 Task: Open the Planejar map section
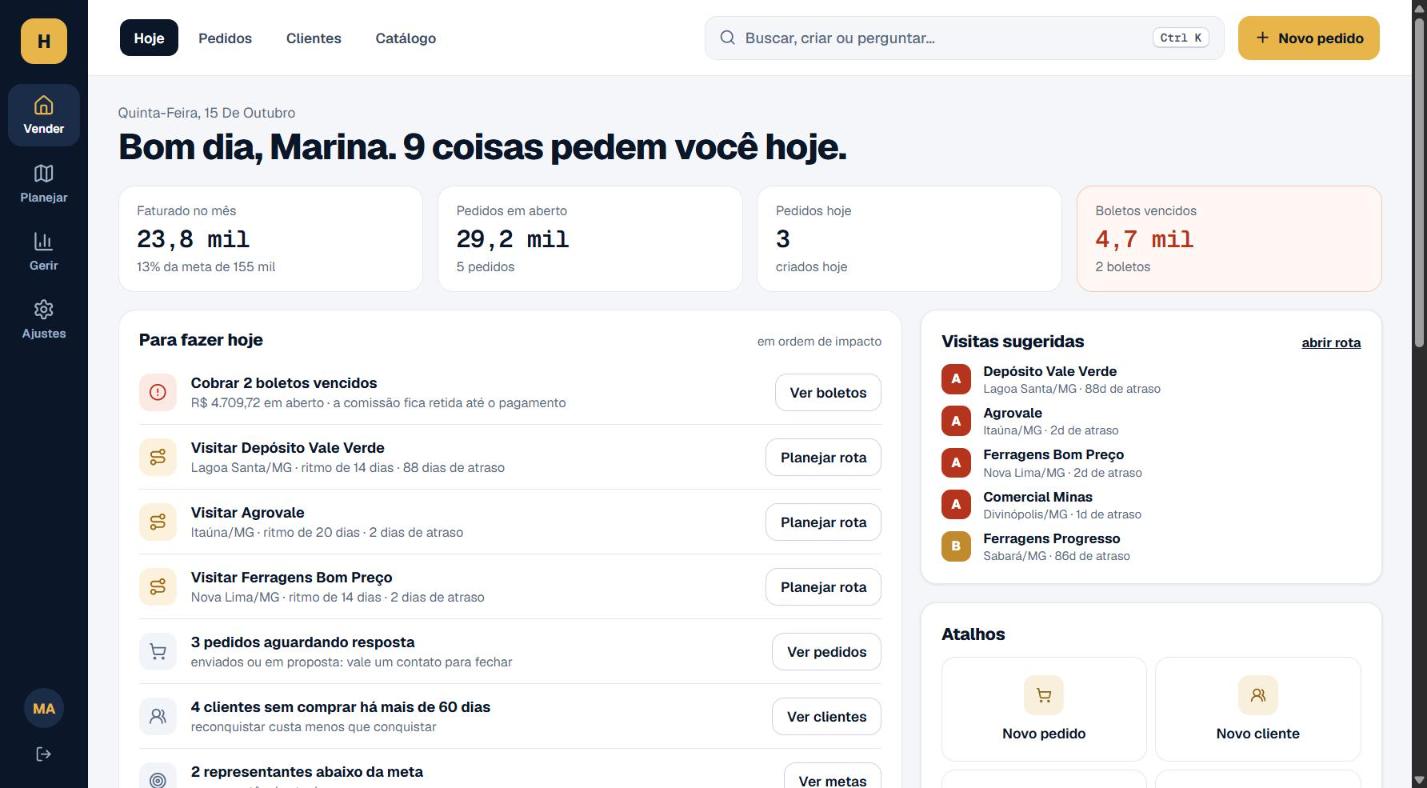point(44,184)
